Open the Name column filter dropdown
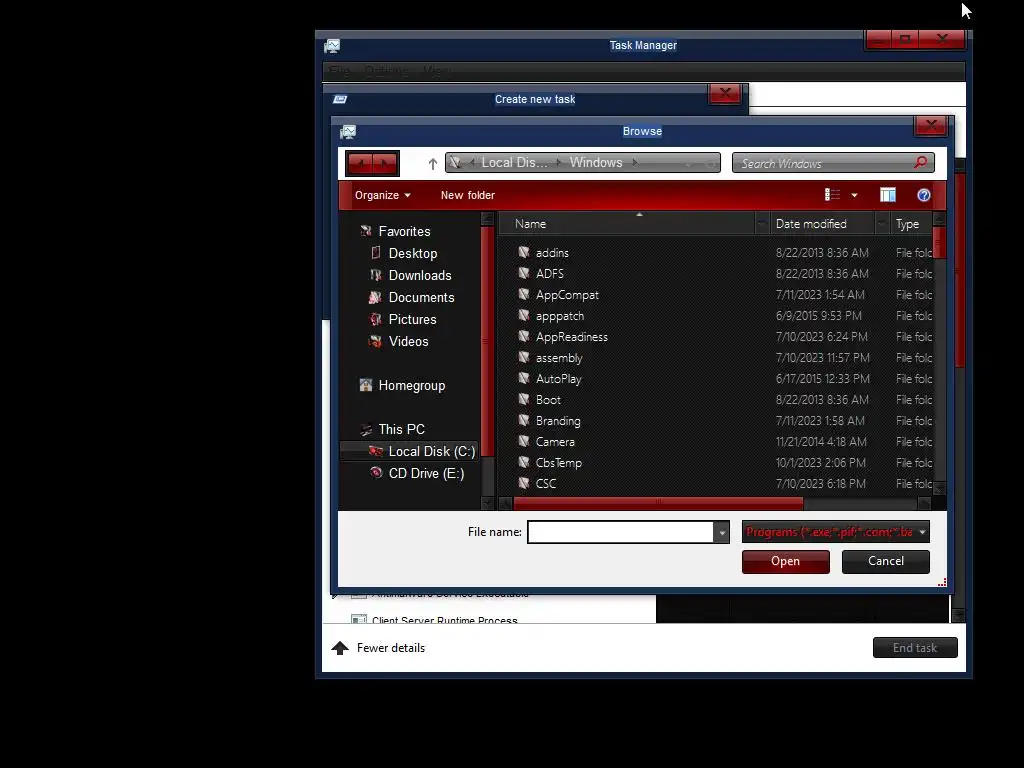This screenshot has height=768, width=1024. [x=762, y=224]
